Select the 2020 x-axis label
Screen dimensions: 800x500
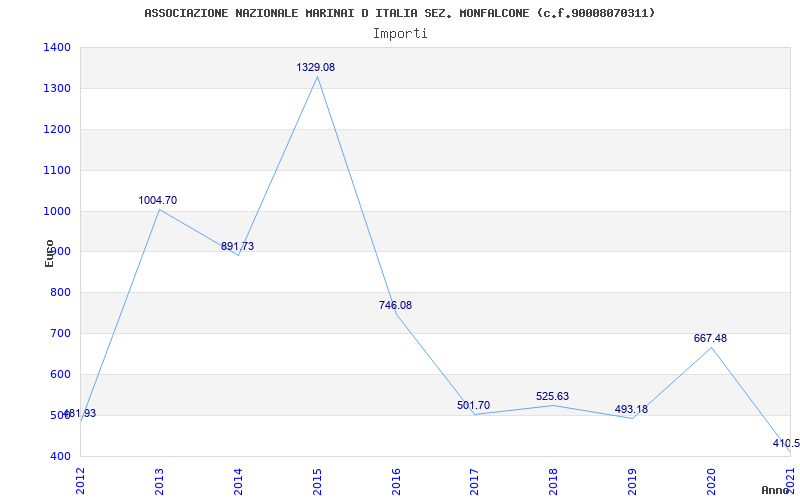coord(711,481)
